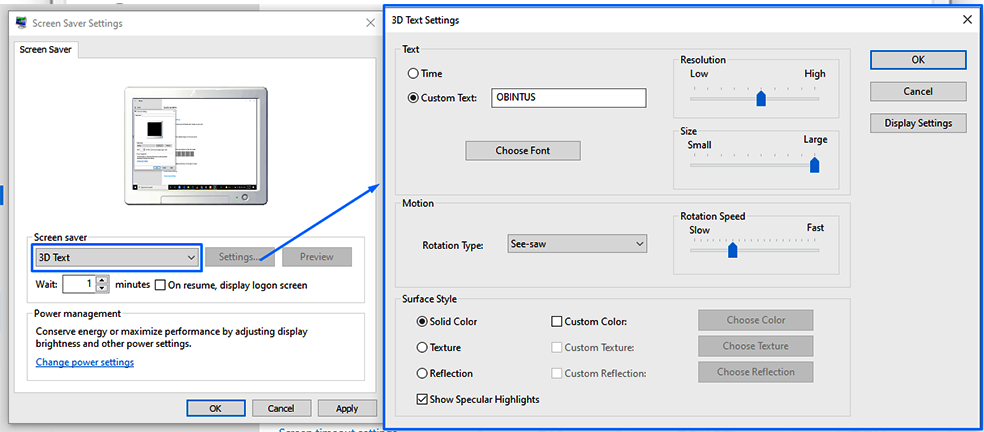Viewport: 984px width, 432px height.
Task: Click the Rotation Speed slider handle
Action: click(x=732, y=249)
